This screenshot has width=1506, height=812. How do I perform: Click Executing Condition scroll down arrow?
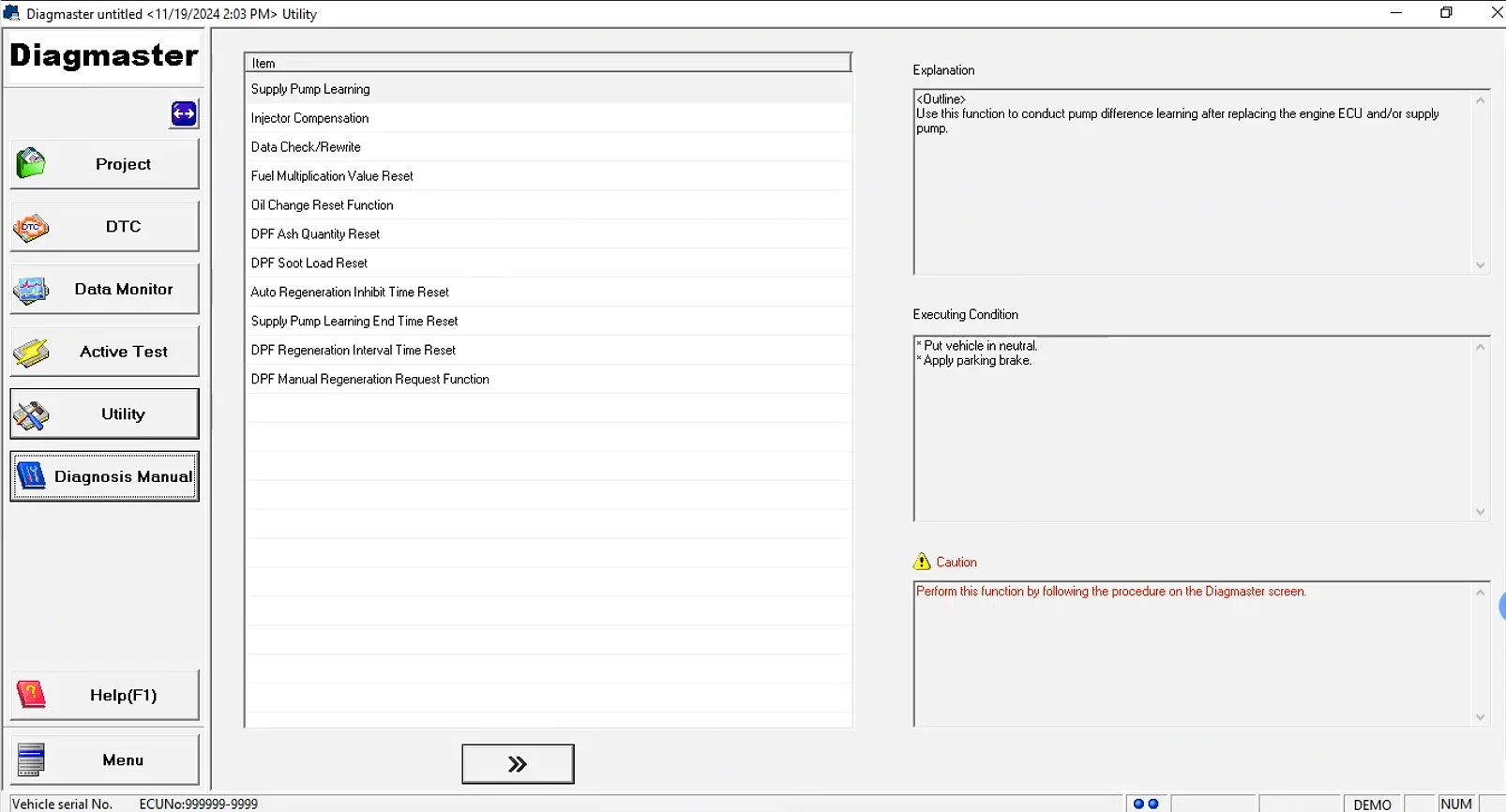pos(1481,512)
